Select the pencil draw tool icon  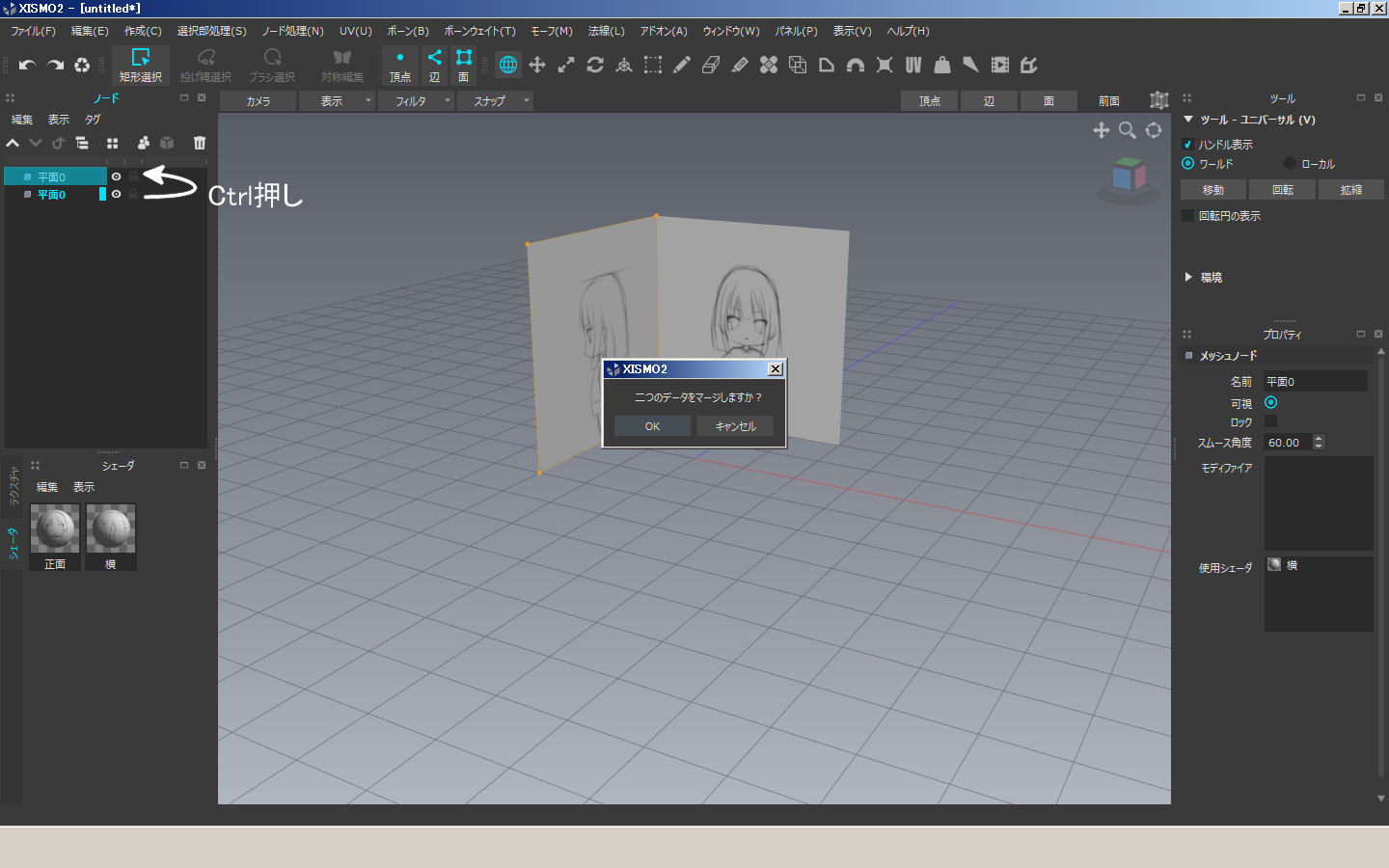click(x=682, y=65)
